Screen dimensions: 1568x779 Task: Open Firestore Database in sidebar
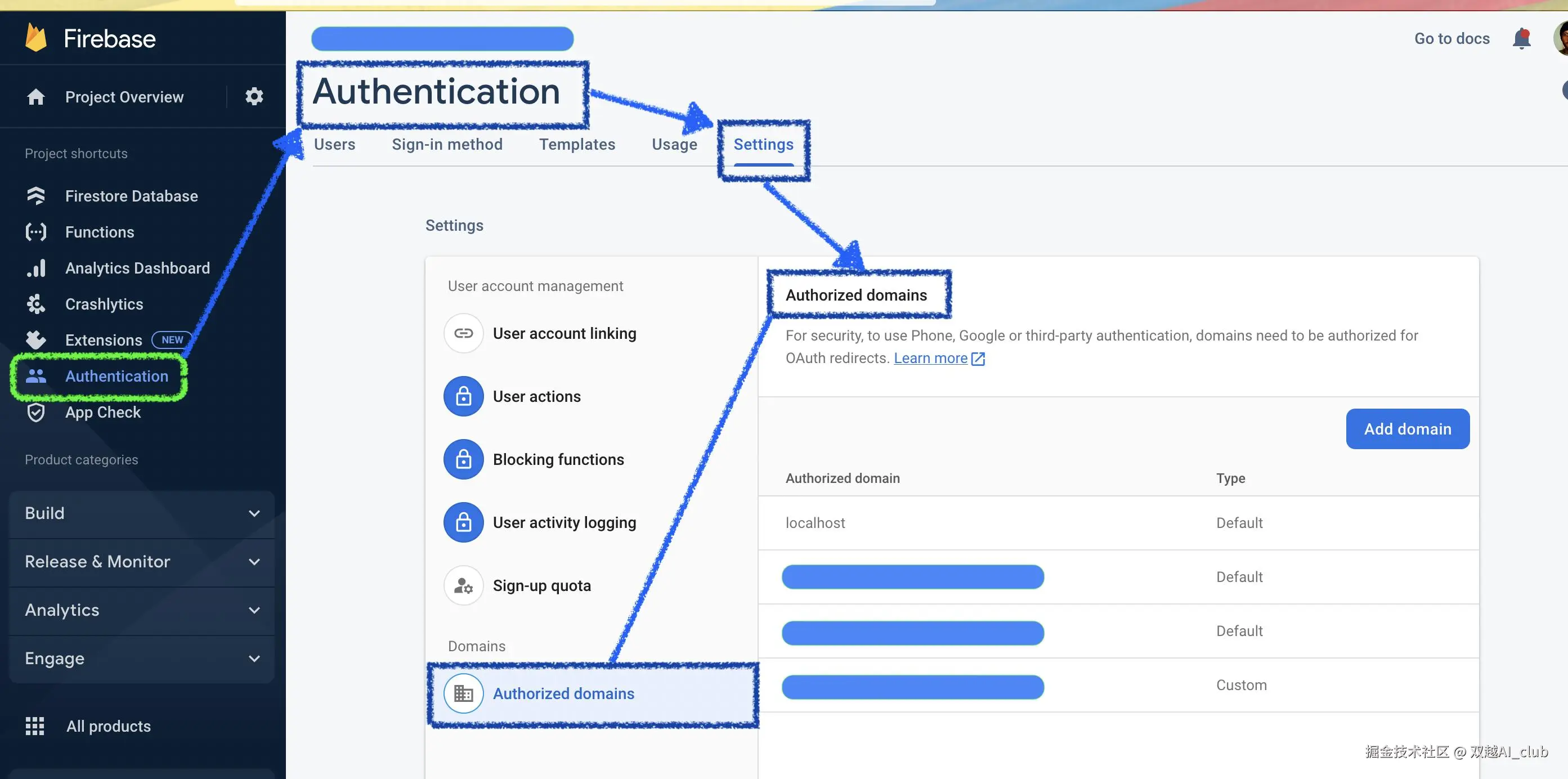pos(132,196)
